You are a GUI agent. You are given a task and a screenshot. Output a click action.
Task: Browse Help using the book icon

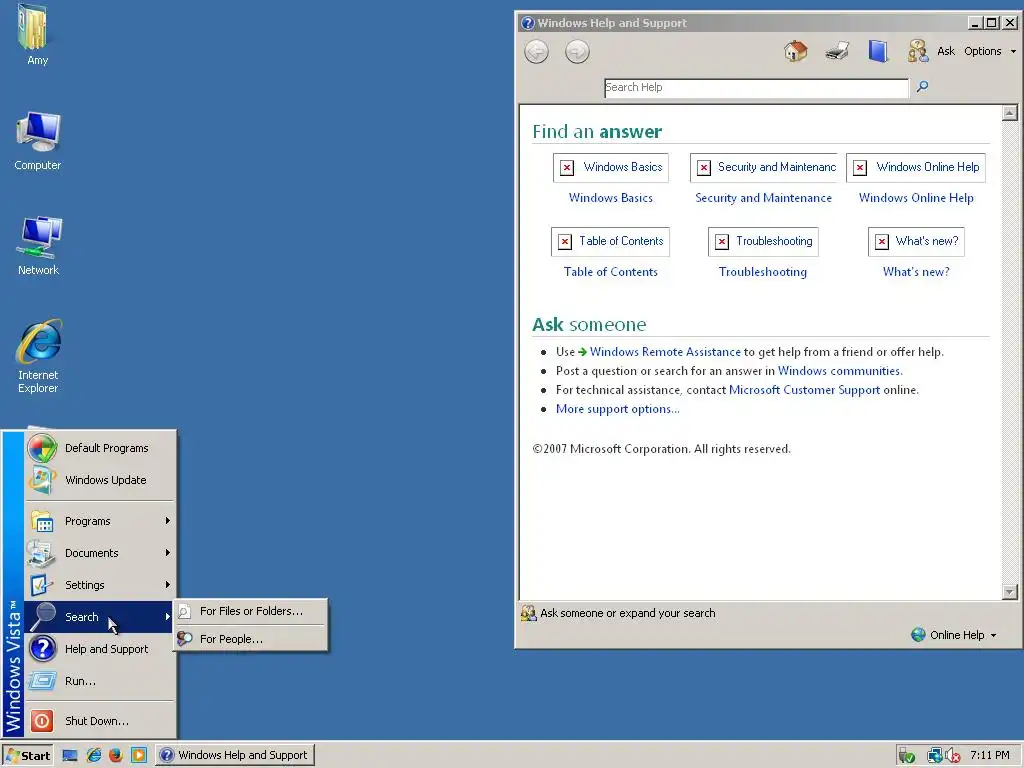(878, 51)
